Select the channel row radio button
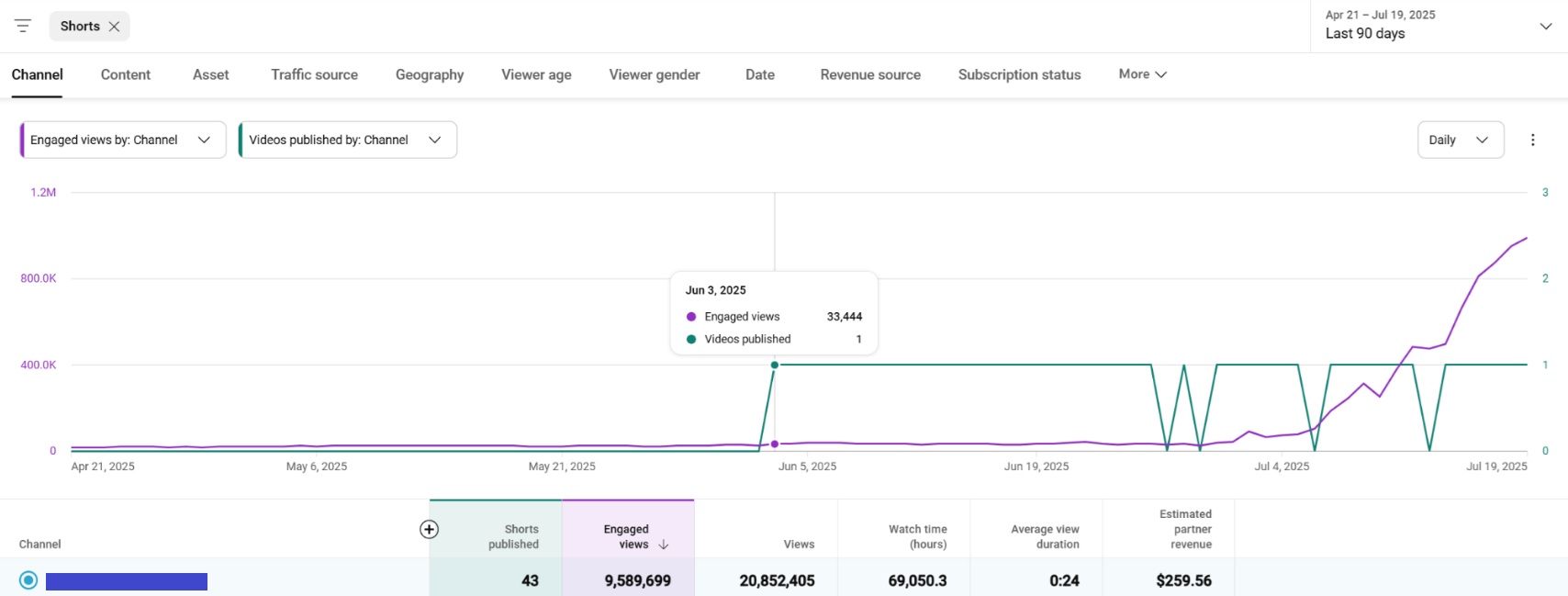Screen dimensions: 1568x596 tap(28, 580)
